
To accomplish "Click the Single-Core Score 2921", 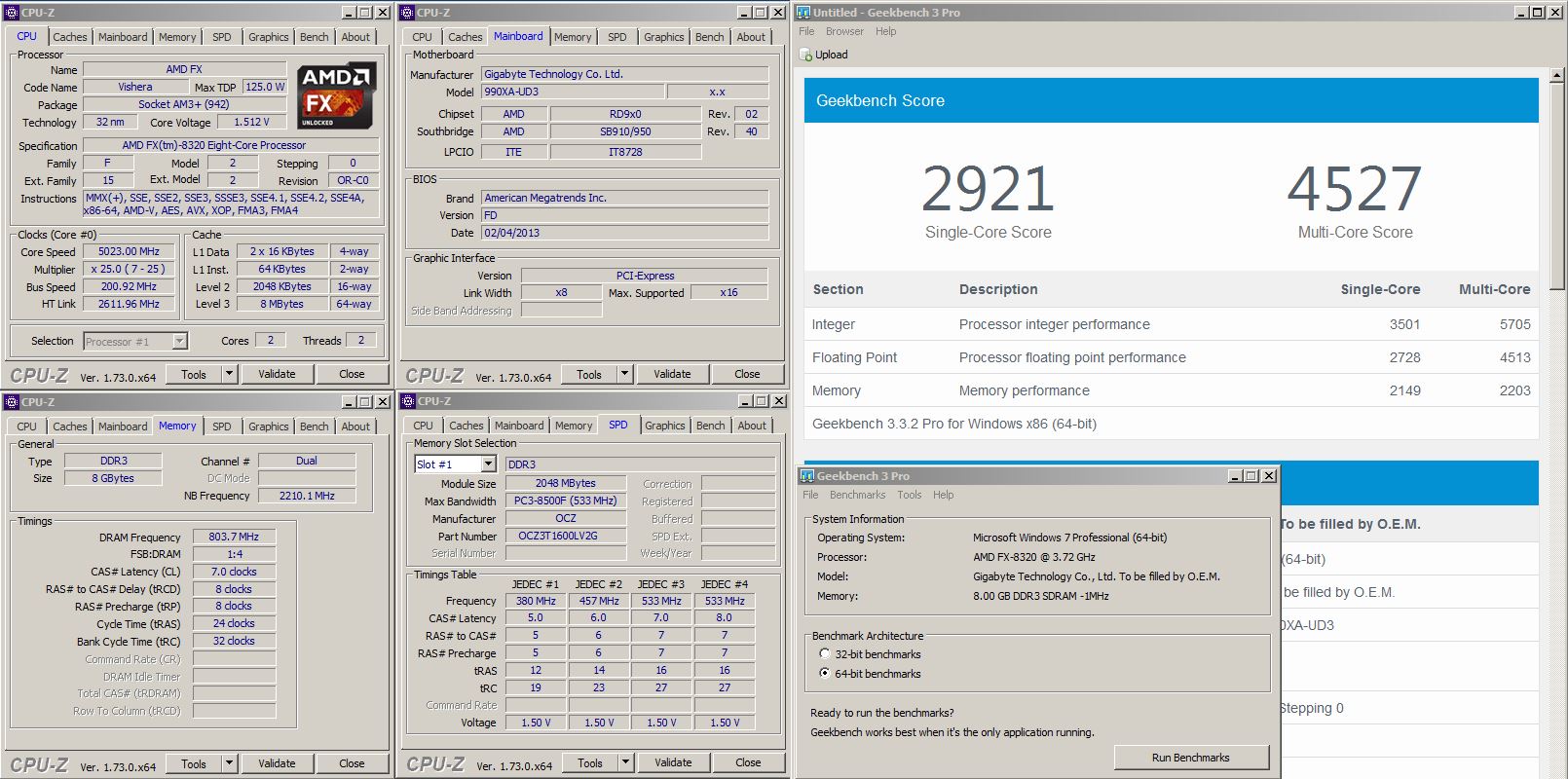I will tap(988, 189).
